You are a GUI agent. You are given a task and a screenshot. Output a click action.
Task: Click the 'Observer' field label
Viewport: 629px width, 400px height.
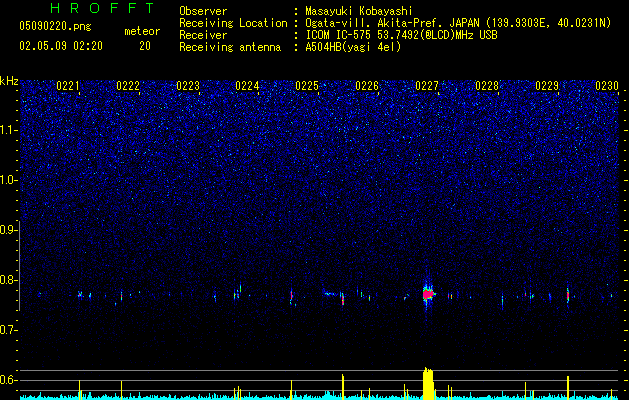pos(203,11)
